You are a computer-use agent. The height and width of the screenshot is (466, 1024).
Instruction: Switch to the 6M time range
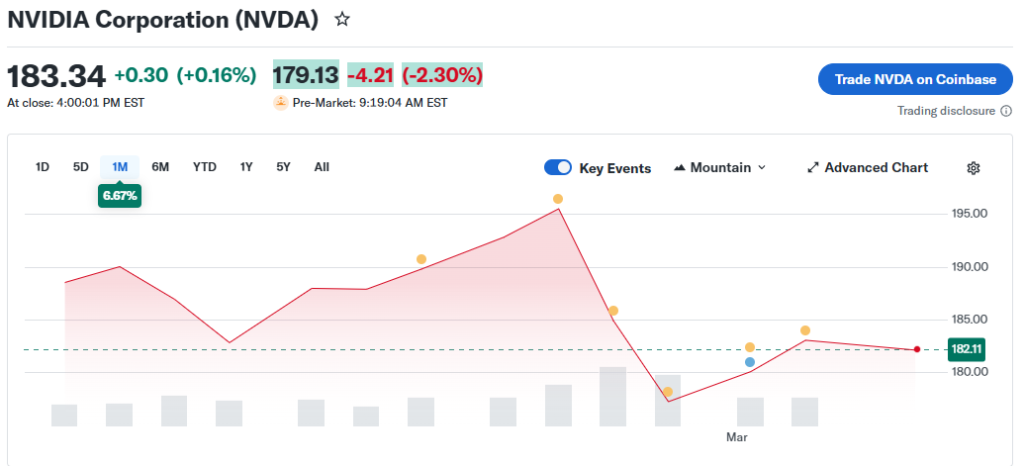tap(160, 167)
